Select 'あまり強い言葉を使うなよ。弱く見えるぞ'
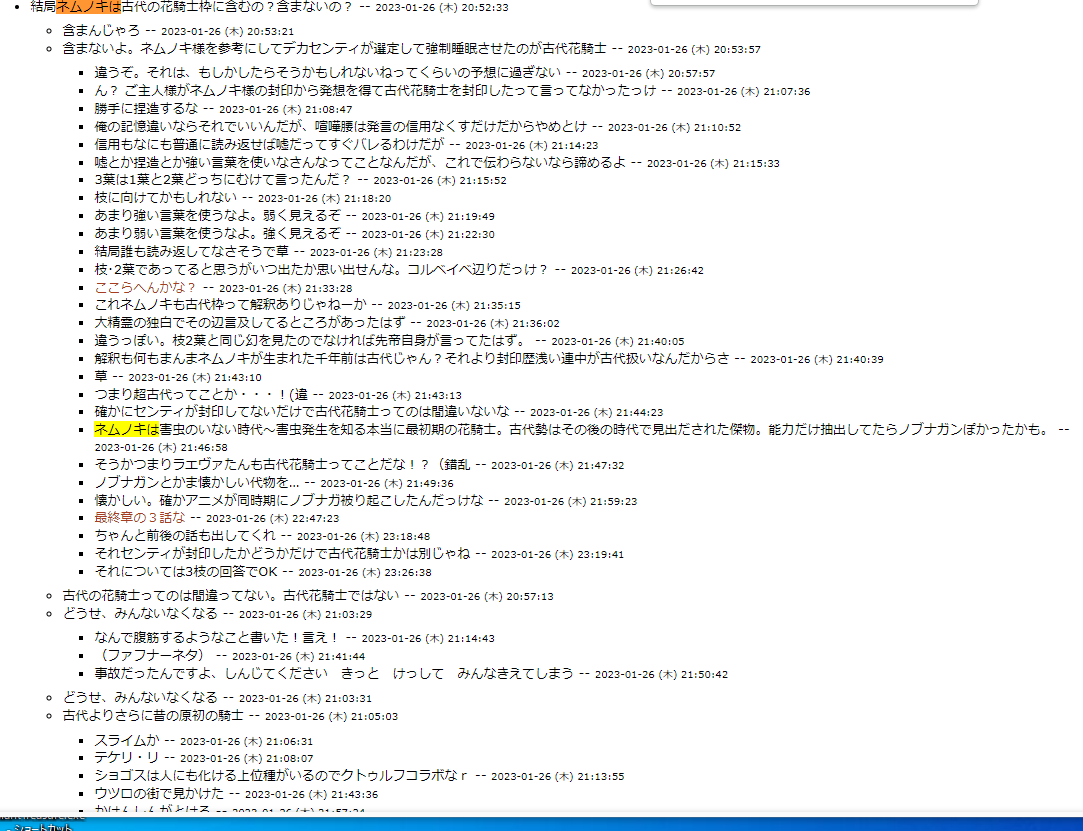Viewport: 1083px width, 831px height. click(x=218, y=215)
